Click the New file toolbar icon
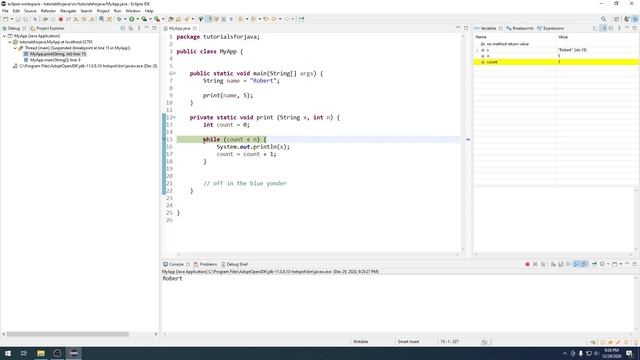The image size is (640, 360). 5,19
